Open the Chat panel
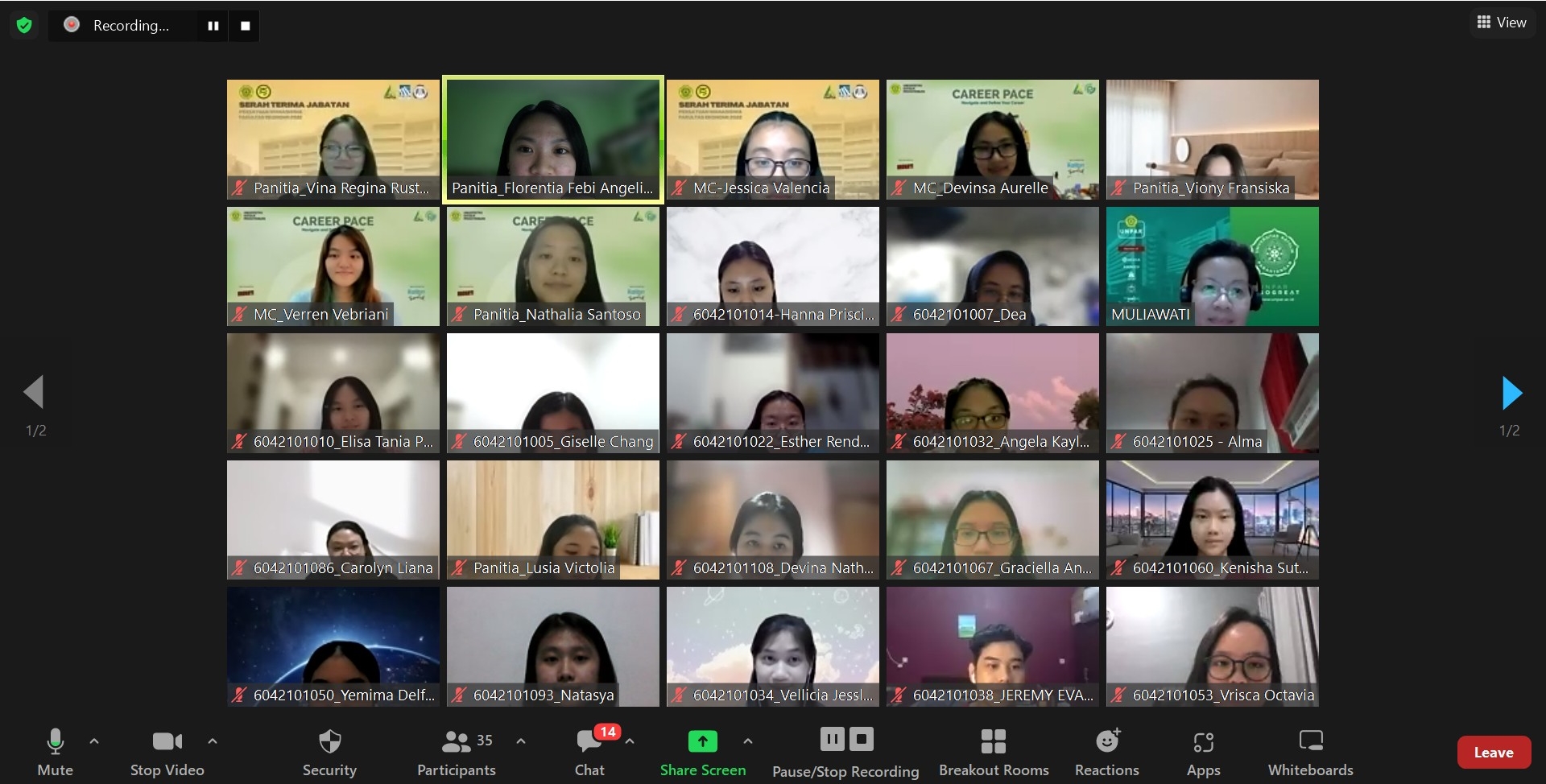This screenshot has height=784, width=1546. tap(589, 752)
